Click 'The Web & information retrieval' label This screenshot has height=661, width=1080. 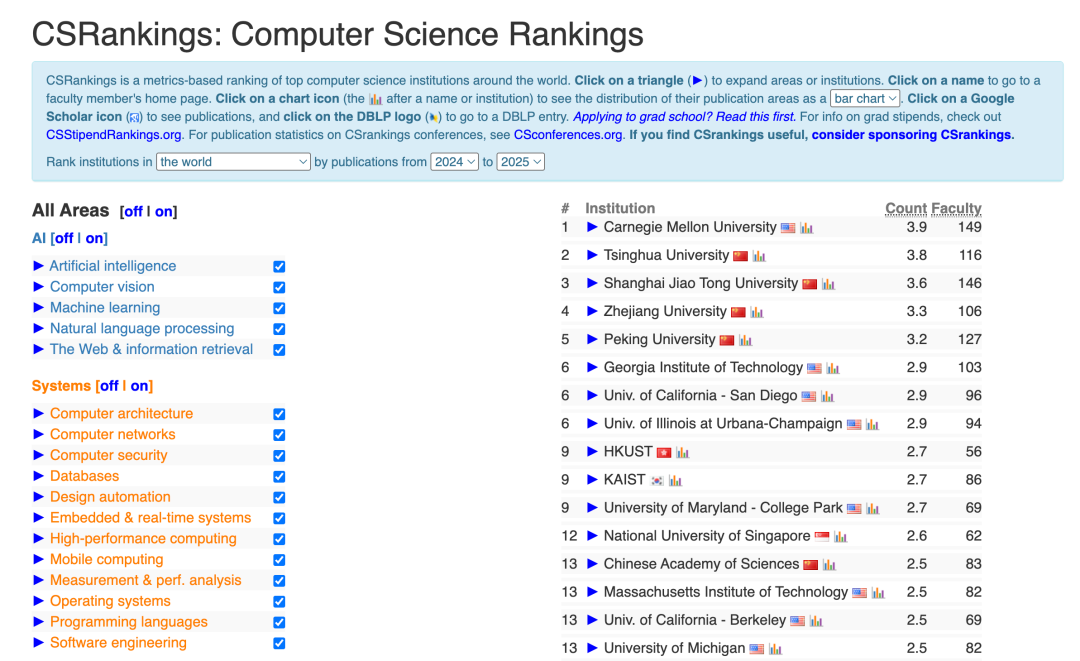152,350
